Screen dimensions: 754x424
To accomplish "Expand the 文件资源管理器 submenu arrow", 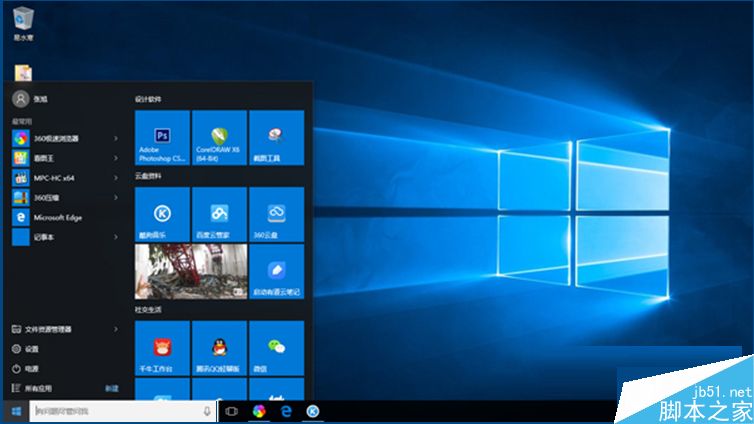I will [116, 329].
